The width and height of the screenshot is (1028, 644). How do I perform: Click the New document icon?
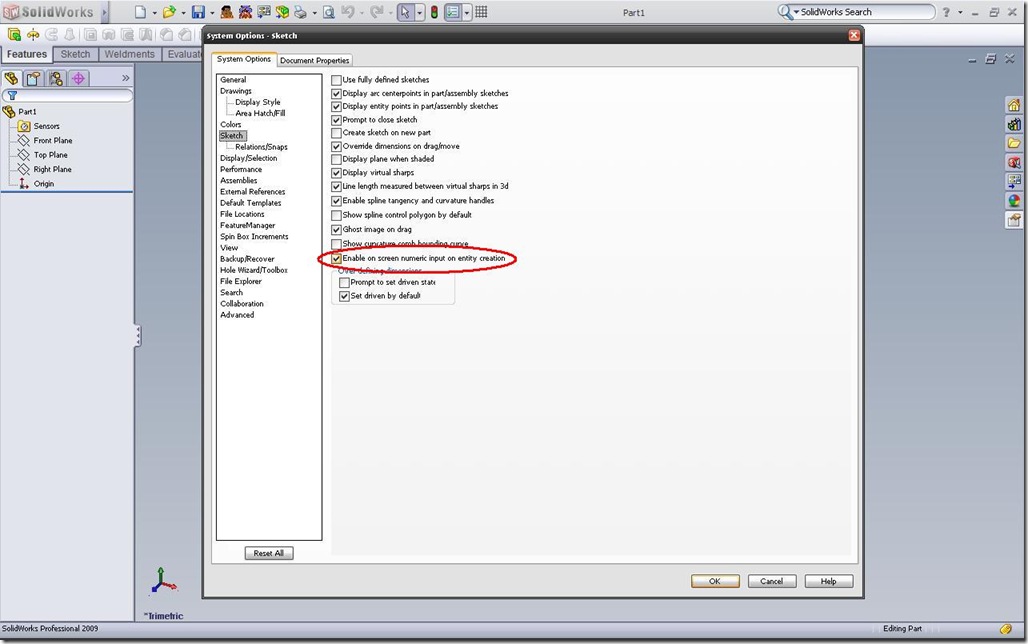(x=140, y=12)
